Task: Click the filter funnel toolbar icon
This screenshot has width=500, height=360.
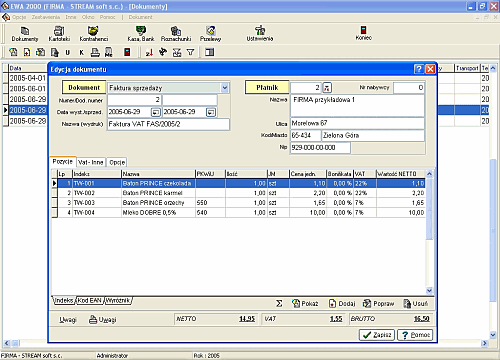Action: 190,52
